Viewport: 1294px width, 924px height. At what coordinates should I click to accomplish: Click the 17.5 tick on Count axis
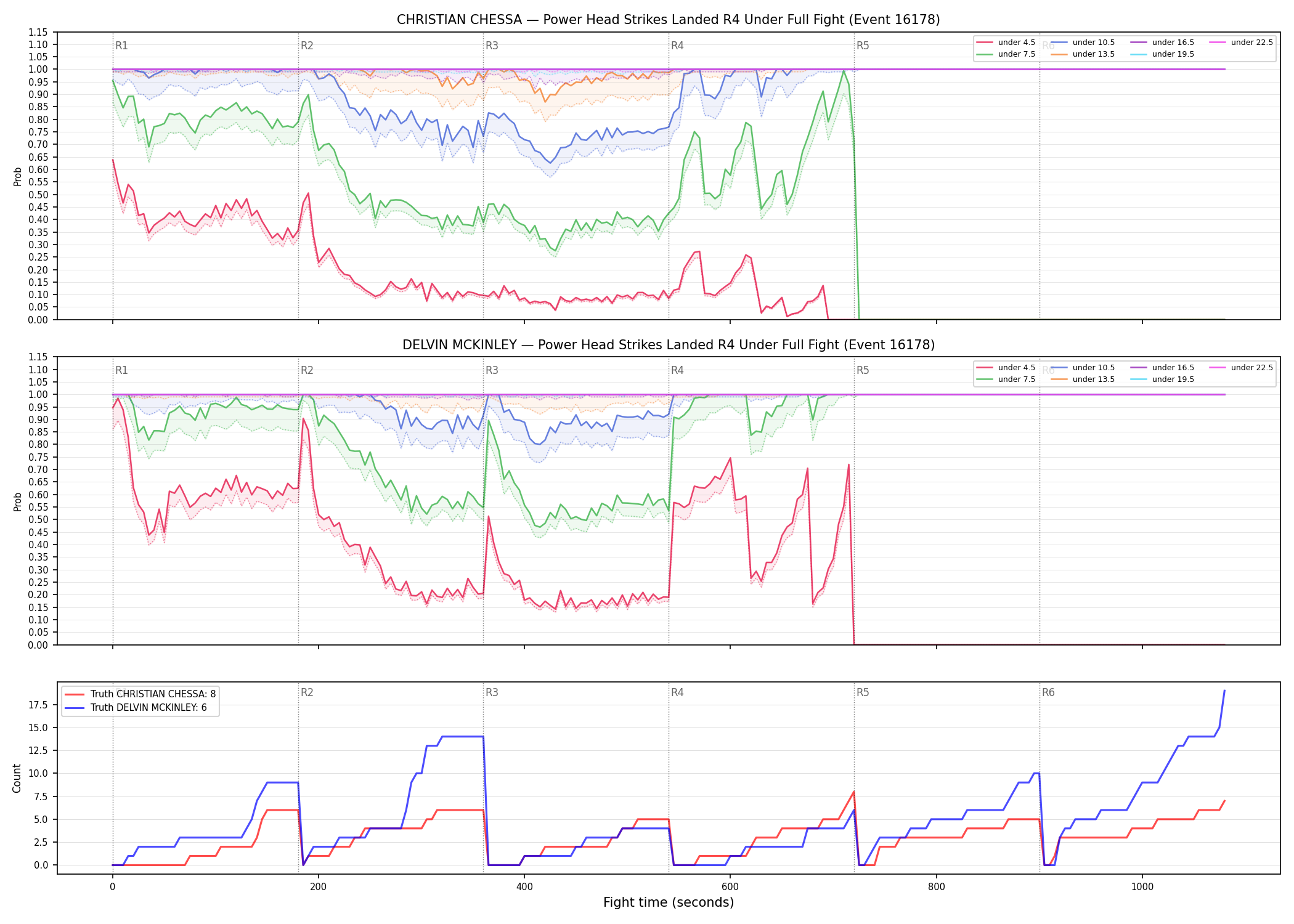[38, 705]
